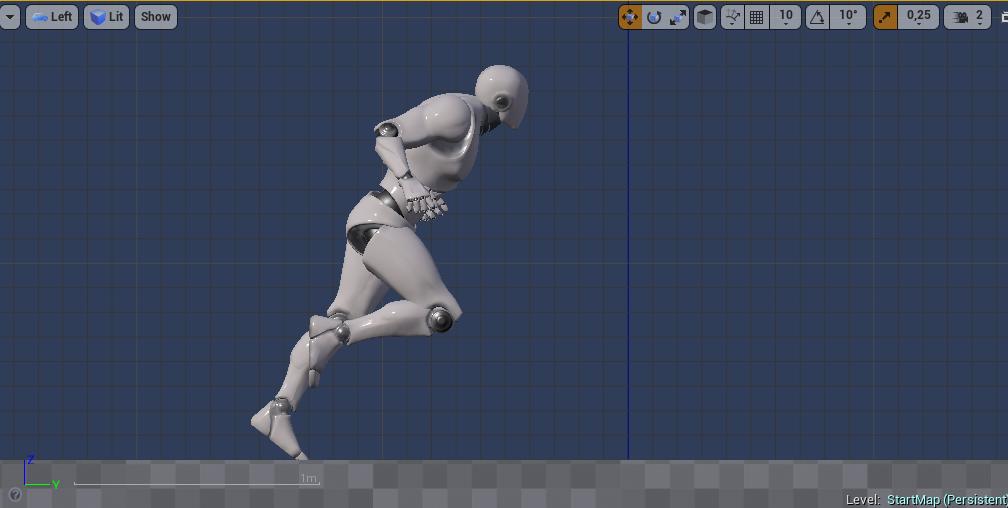Open the surface snapping options
Viewport: 1008px width, 508px height.
point(733,17)
